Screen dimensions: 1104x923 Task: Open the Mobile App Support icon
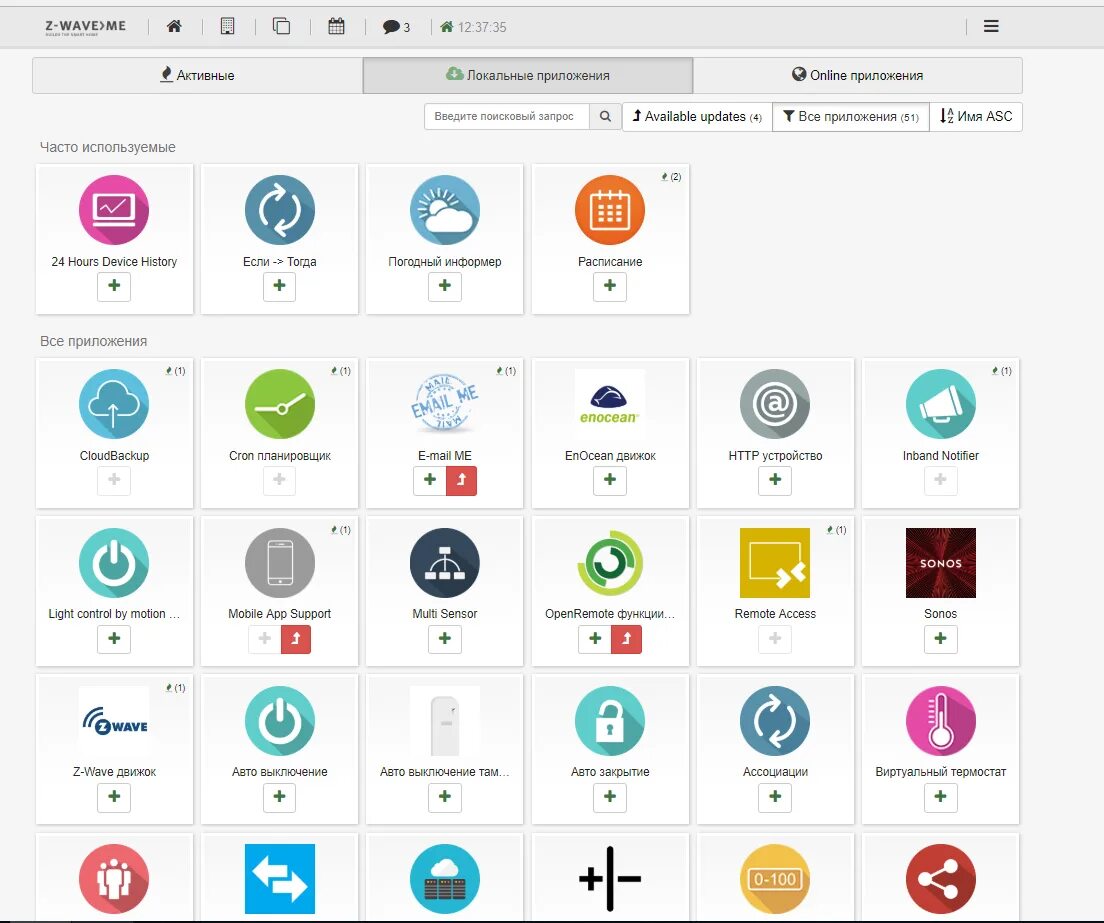(x=280, y=563)
